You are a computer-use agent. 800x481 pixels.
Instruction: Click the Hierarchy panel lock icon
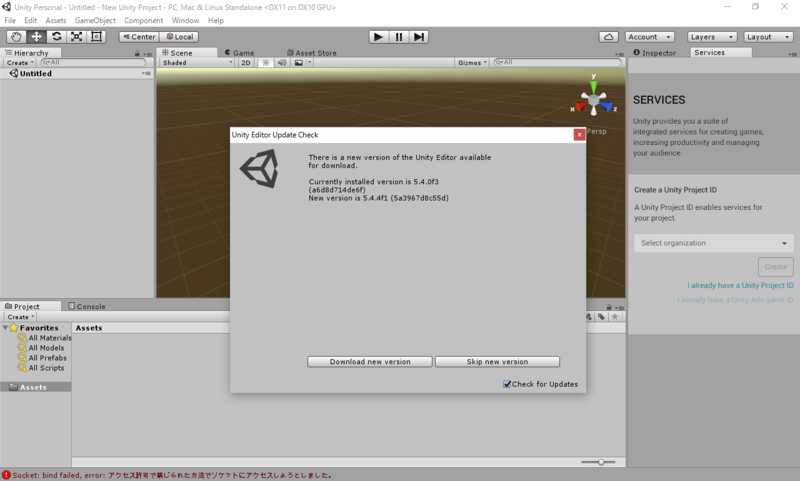click(137, 53)
